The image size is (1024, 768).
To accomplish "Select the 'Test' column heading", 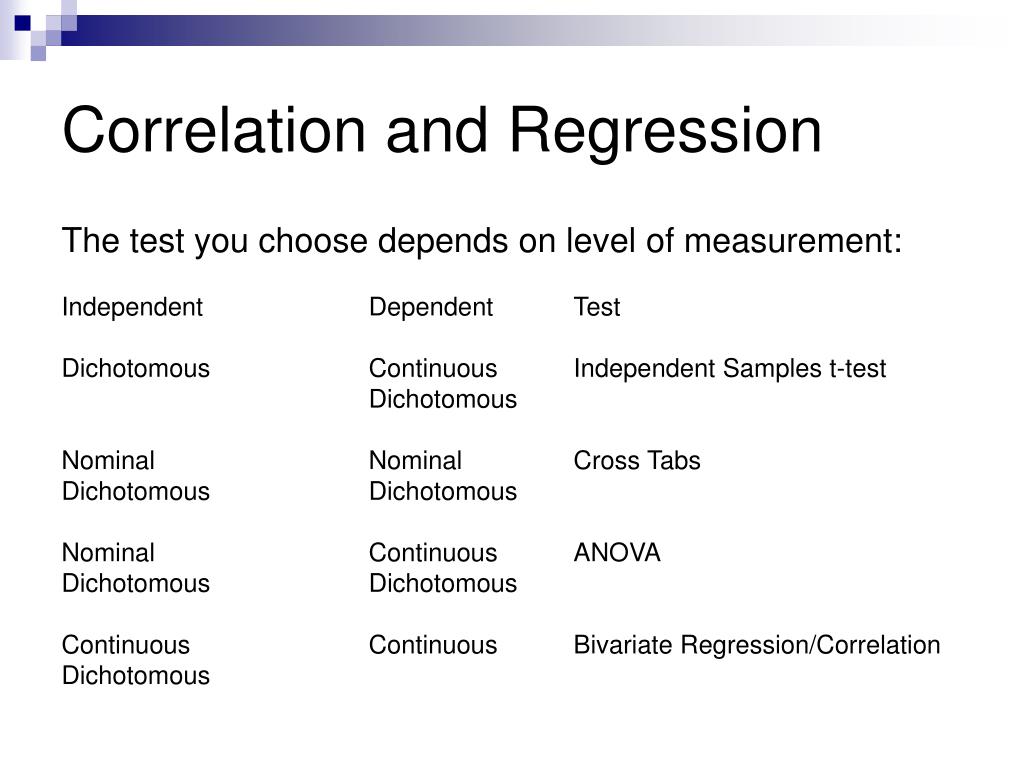I will tap(597, 307).
